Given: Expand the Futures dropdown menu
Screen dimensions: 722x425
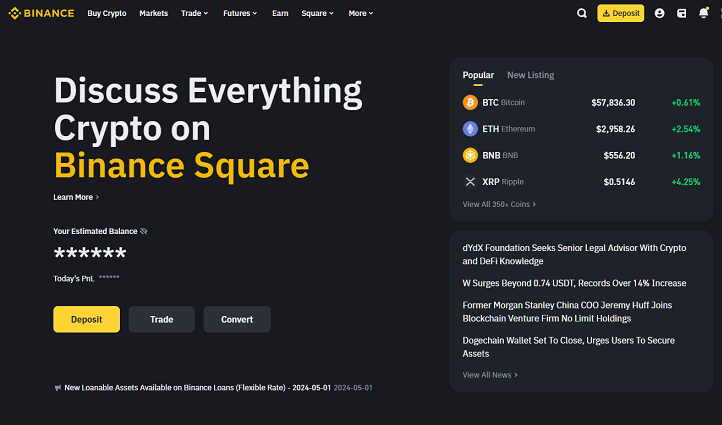Looking at the screenshot, I should click(x=240, y=13).
